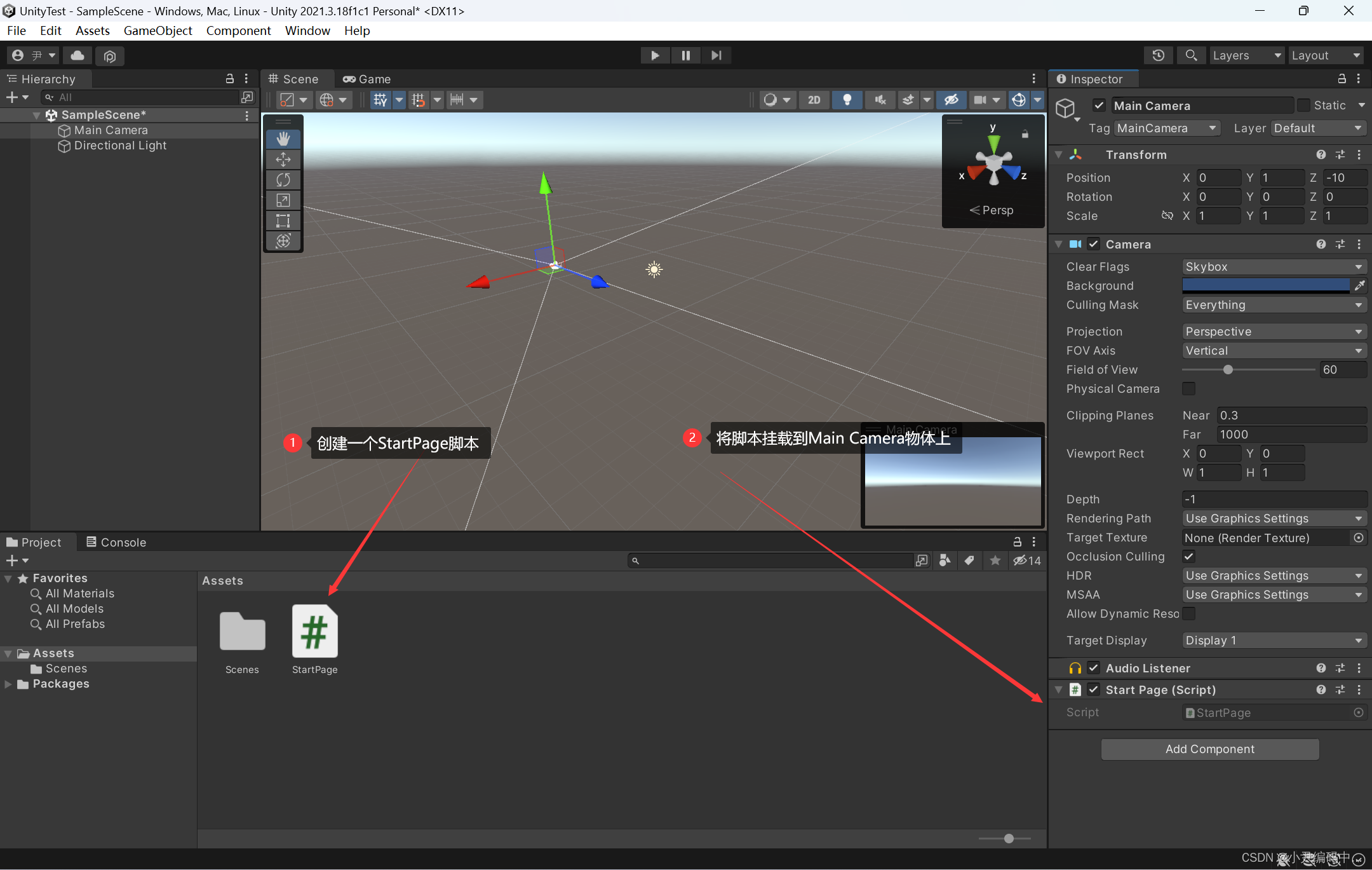The image size is (1372, 870).
Task: Switch to the Game tab
Action: [x=367, y=79]
